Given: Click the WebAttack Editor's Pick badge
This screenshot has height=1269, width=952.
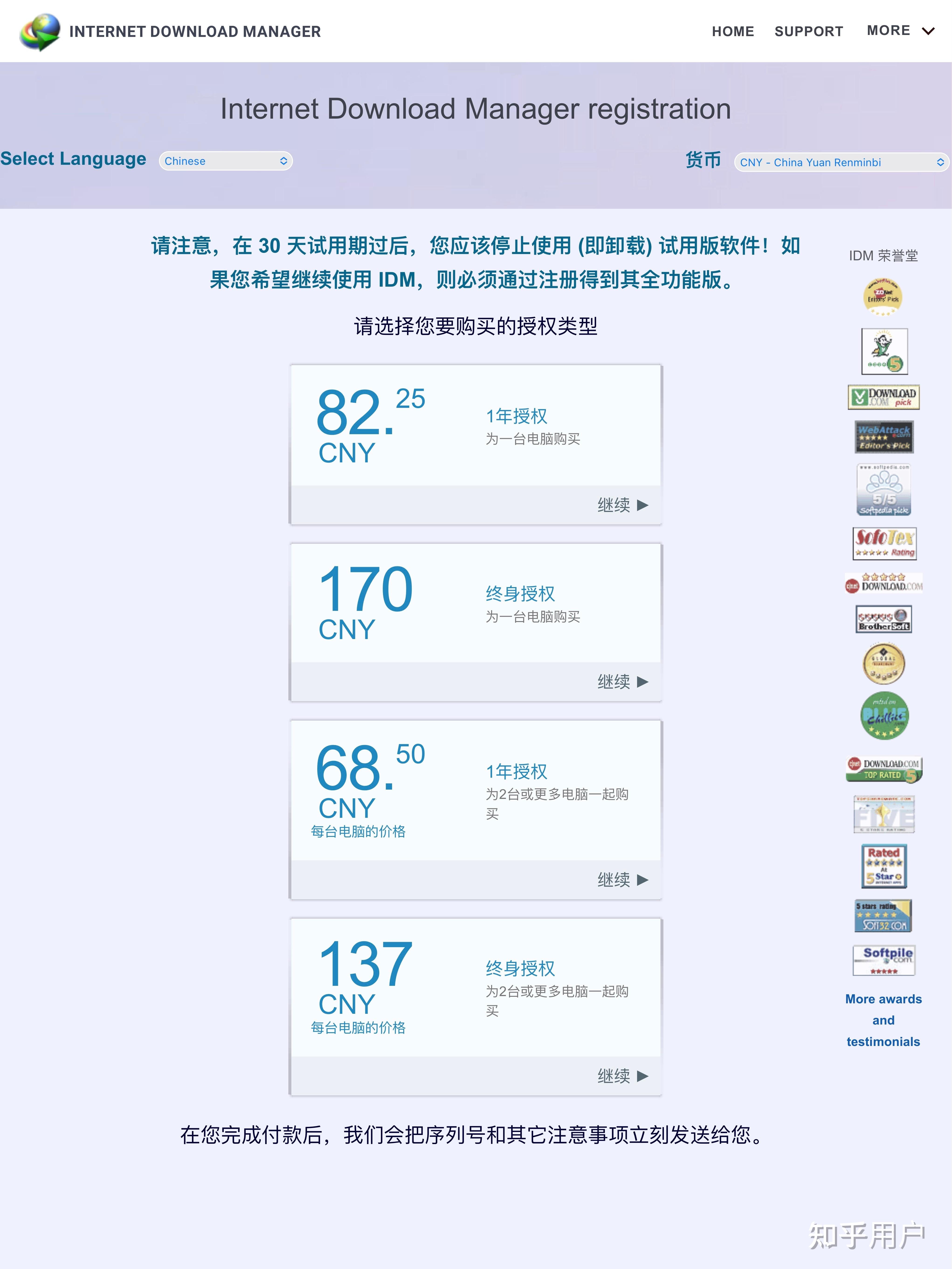Looking at the screenshot, I should (x=884, y=437).
